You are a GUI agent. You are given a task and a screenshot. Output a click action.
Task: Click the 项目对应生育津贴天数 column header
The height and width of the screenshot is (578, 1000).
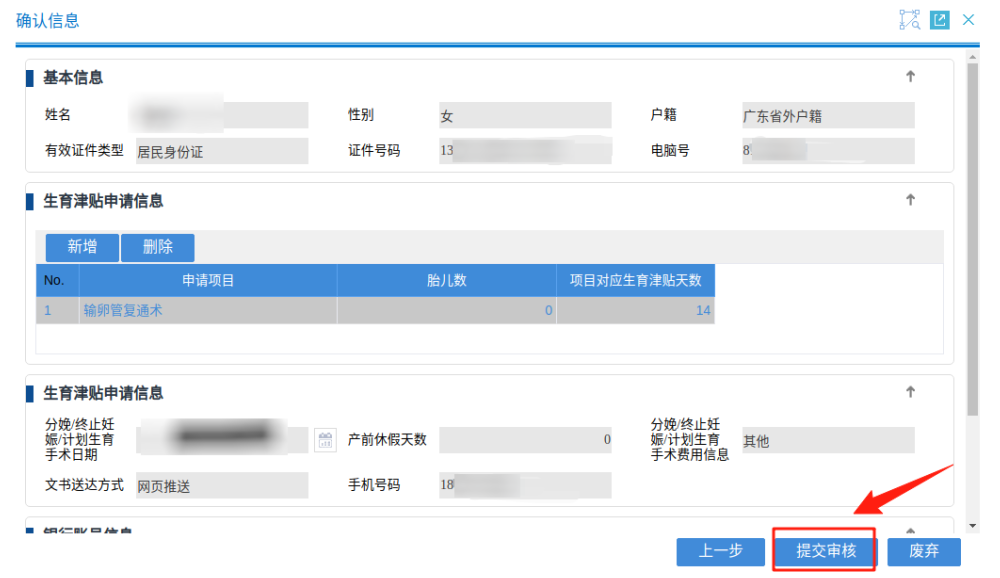pos(635,280)
